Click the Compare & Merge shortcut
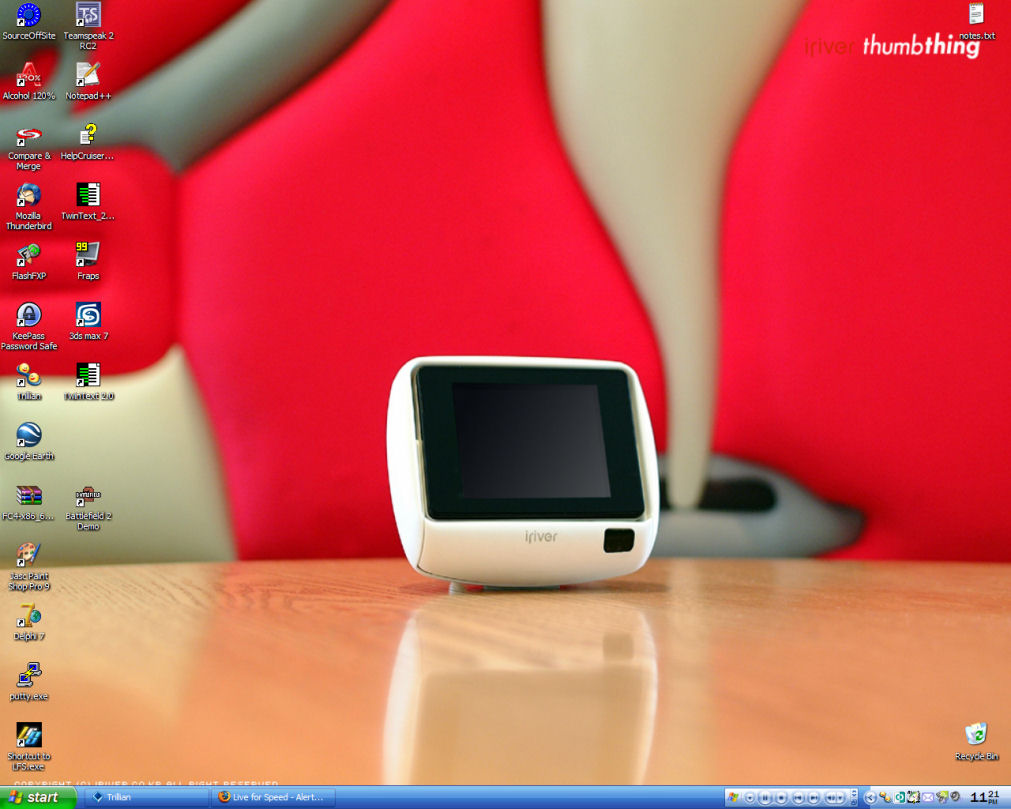This screenshot has height=809, width=1011. 28,148
